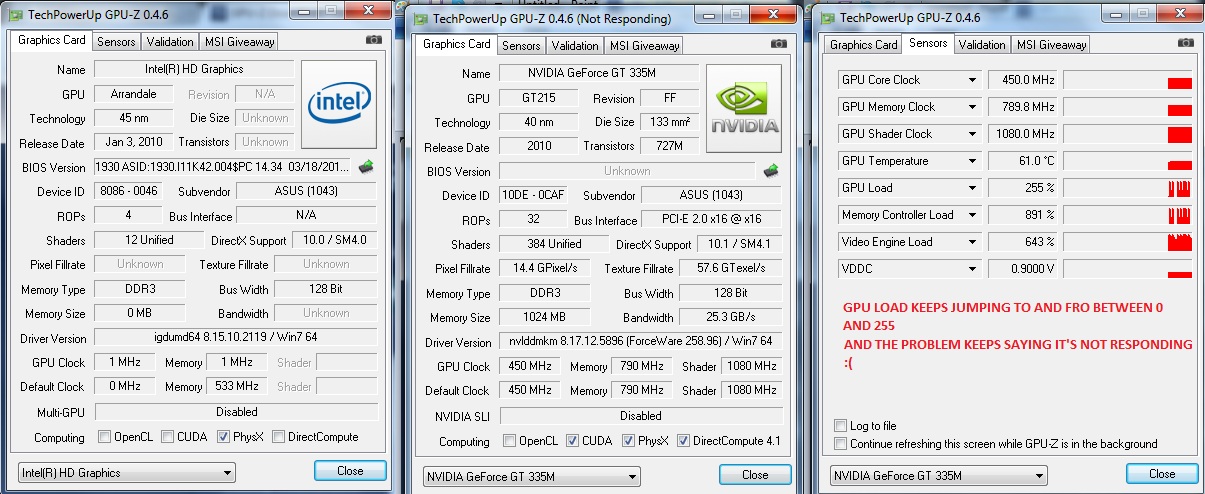Switch to Sensors tab in Intel window

click(x=116, y=42)
